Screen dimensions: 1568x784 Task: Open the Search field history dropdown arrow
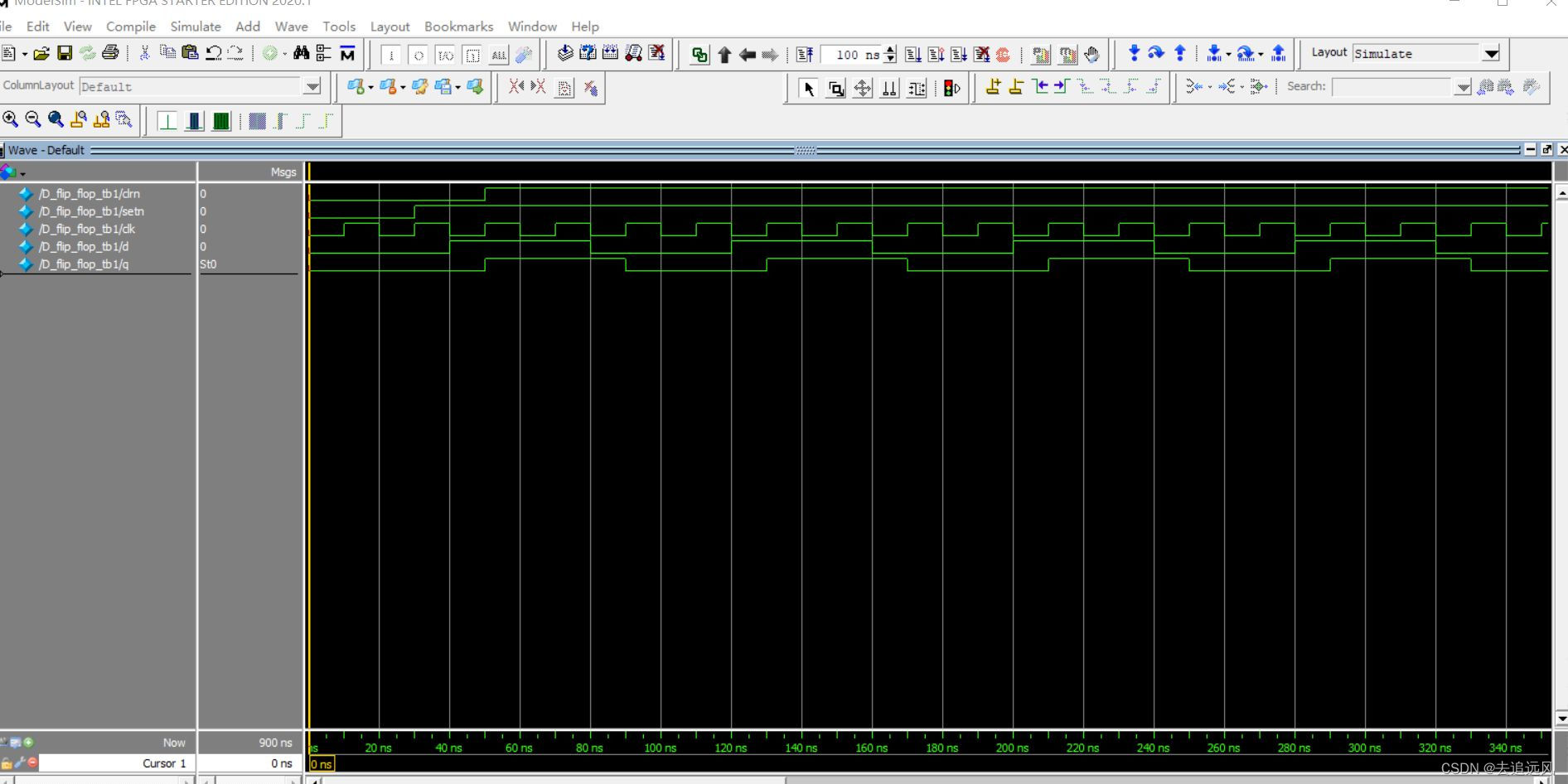(1463, 87)
